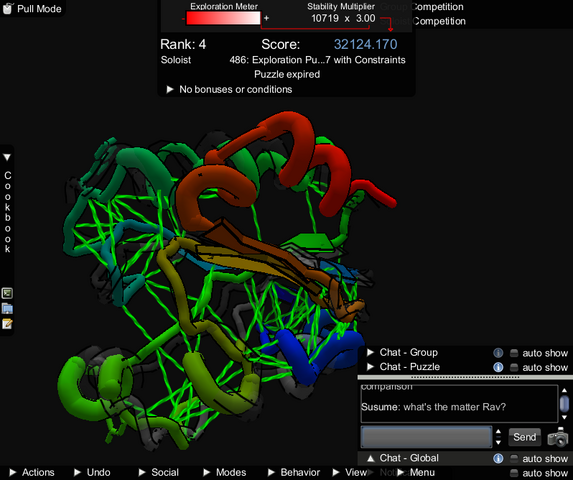The width and height of the screenshot is (573, 480).
Task: Click the chat scrollbar down arrow
Action: pyautogui.click(x=564, y=417)
